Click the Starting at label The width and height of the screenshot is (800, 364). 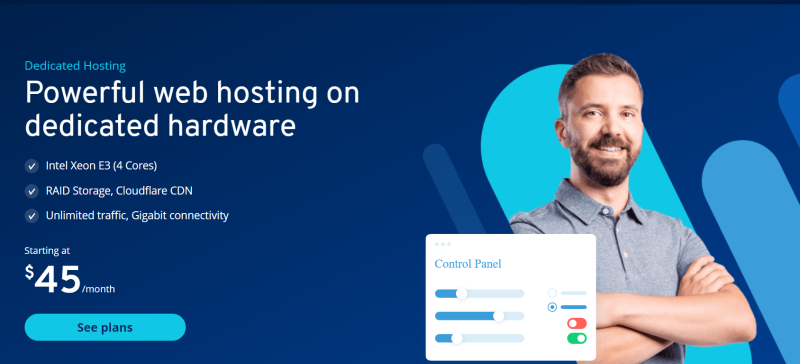(x=47, y=251)
